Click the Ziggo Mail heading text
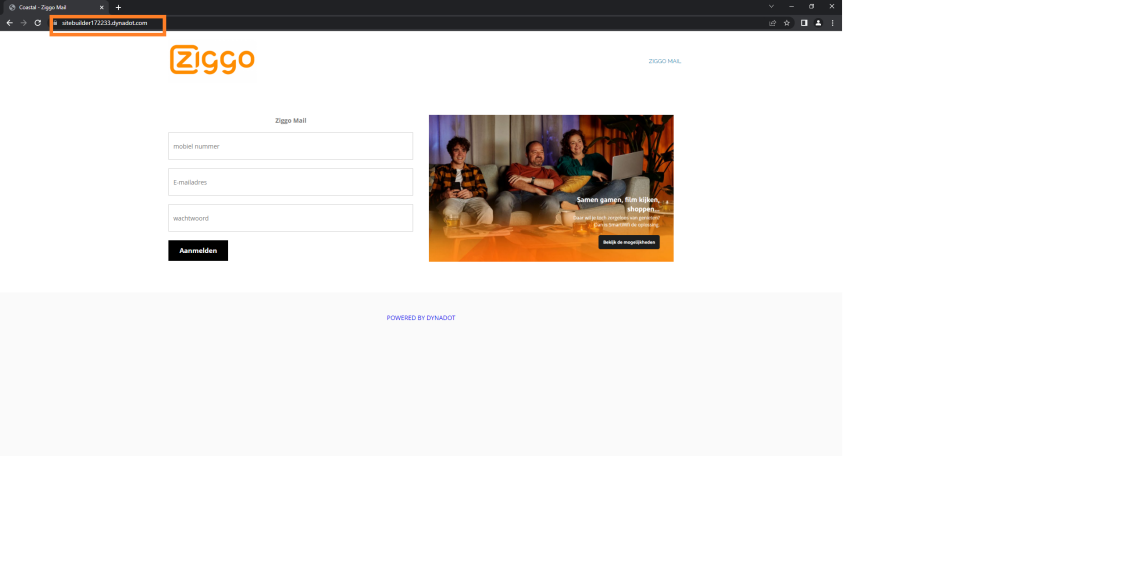Image resolution: width=1128 pixels, height=584 pixels. coord(291,121)
